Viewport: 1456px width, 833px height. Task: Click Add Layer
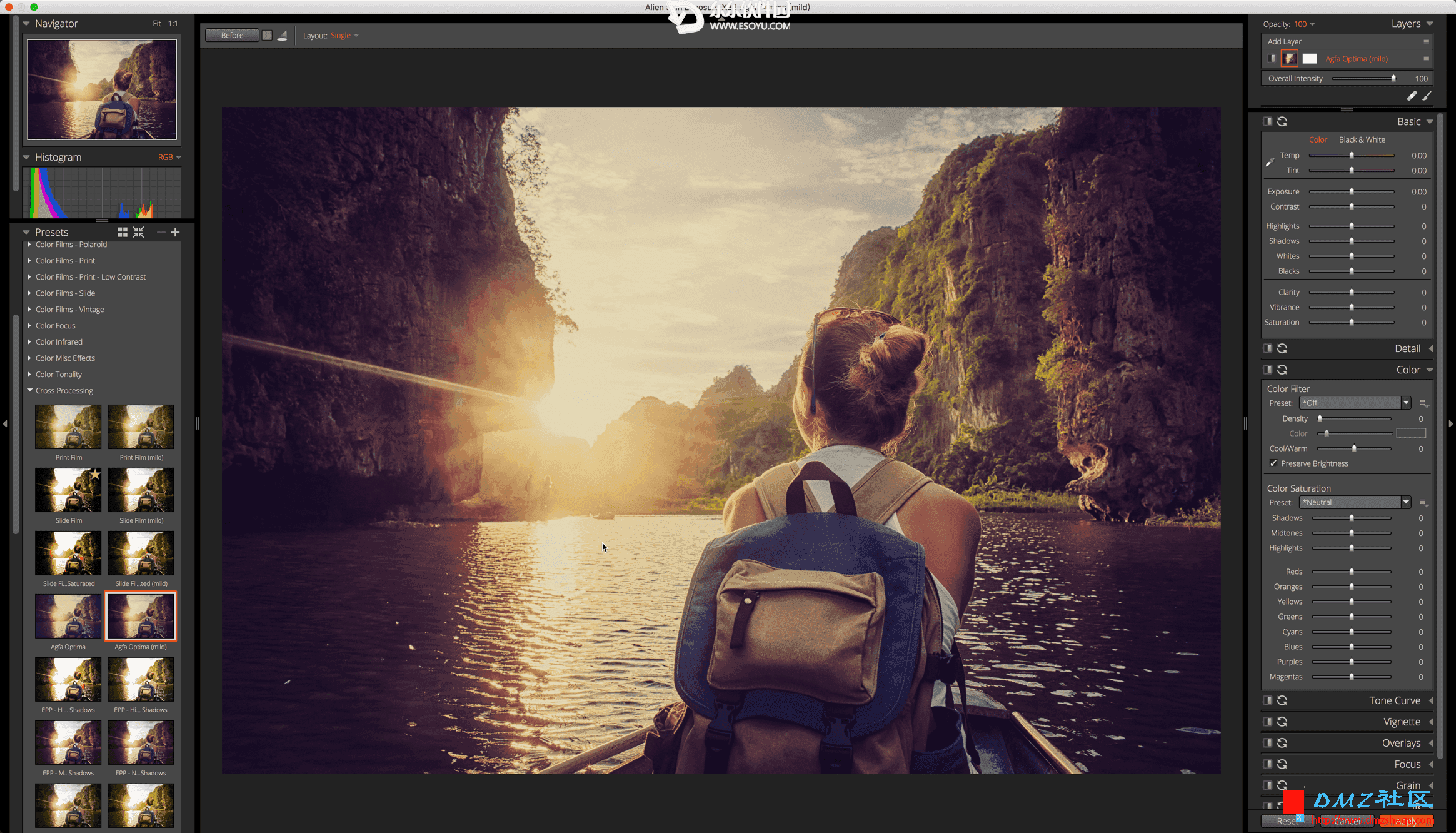(1284, 41)
